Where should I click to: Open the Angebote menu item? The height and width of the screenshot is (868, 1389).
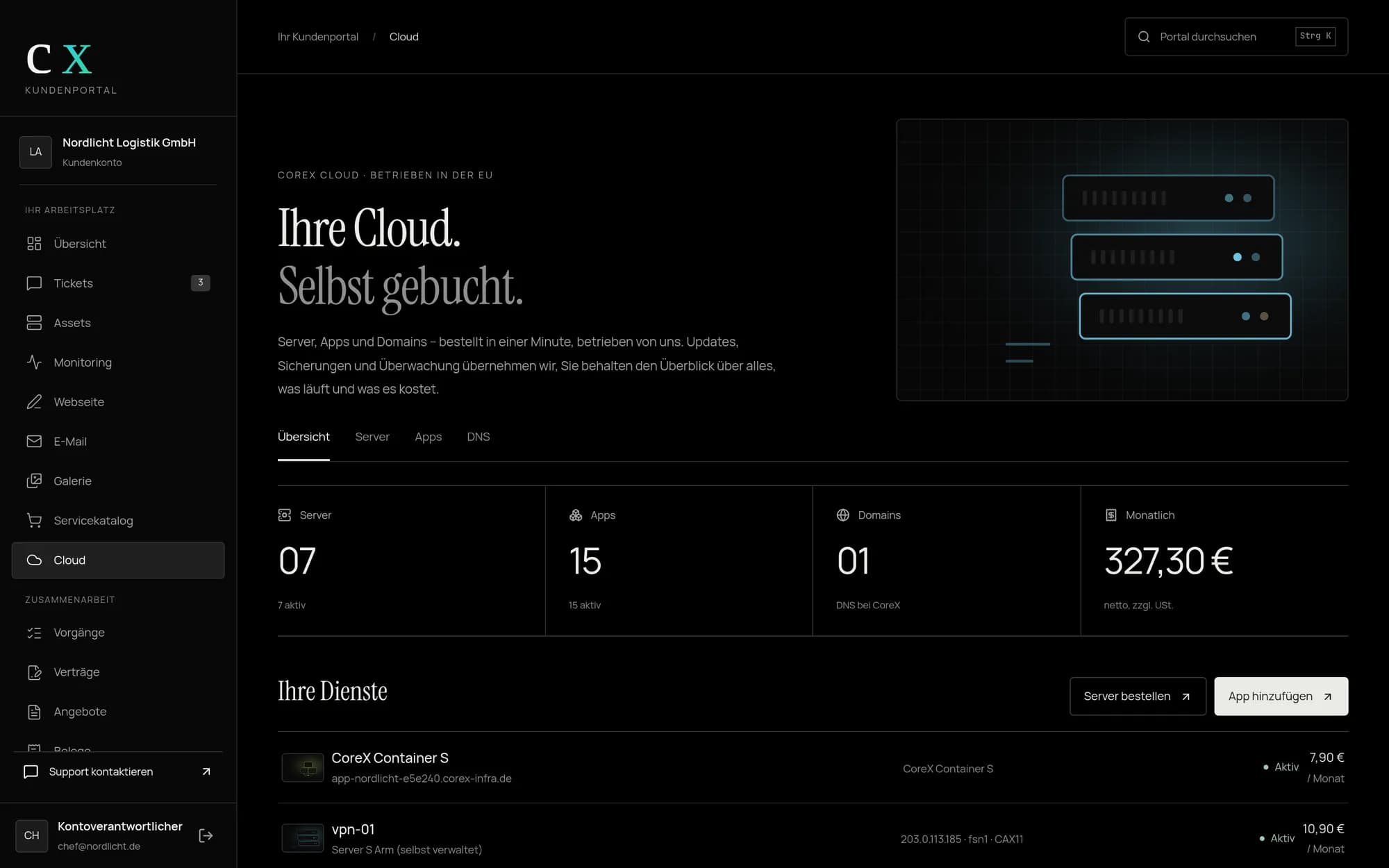click(118, 712)
